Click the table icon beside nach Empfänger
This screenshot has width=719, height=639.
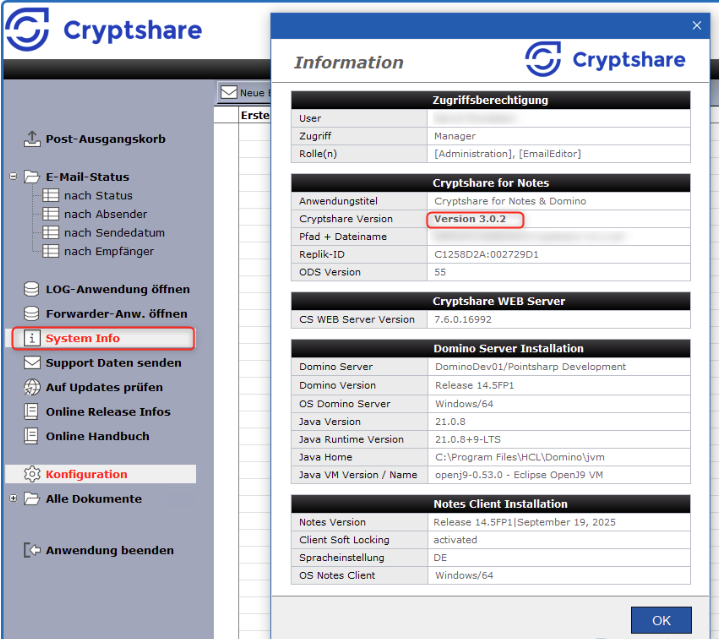pyautogui.click(x=50, y=251)
